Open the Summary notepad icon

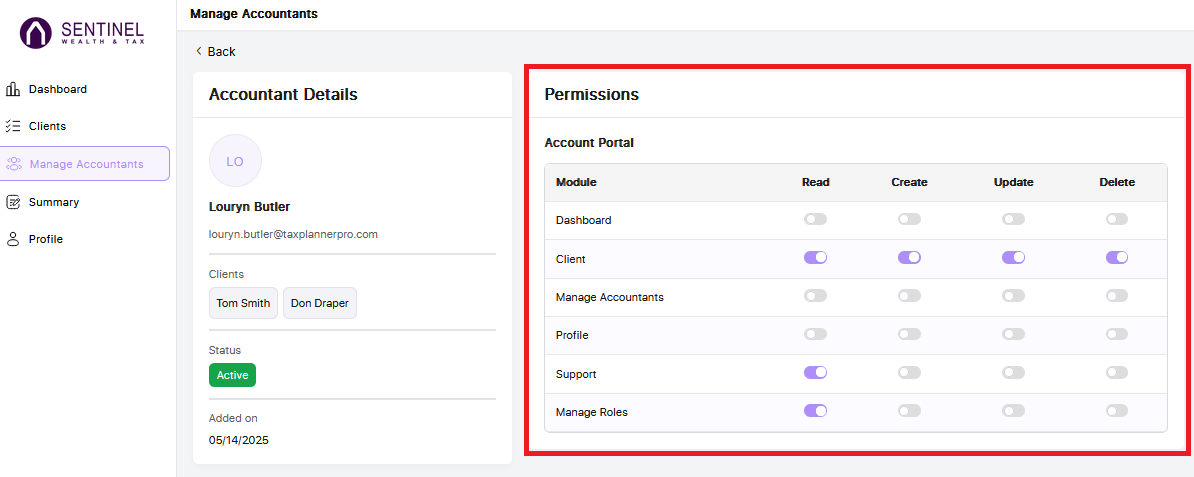point(13,202)
